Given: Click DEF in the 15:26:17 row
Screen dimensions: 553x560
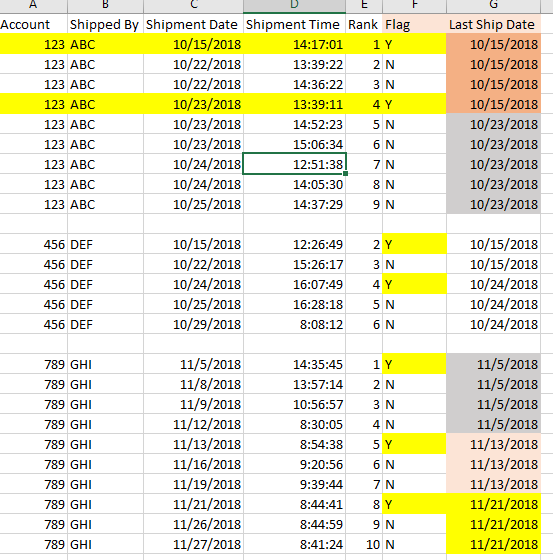Looking at the screenshot, I should (x=105, y=264).
